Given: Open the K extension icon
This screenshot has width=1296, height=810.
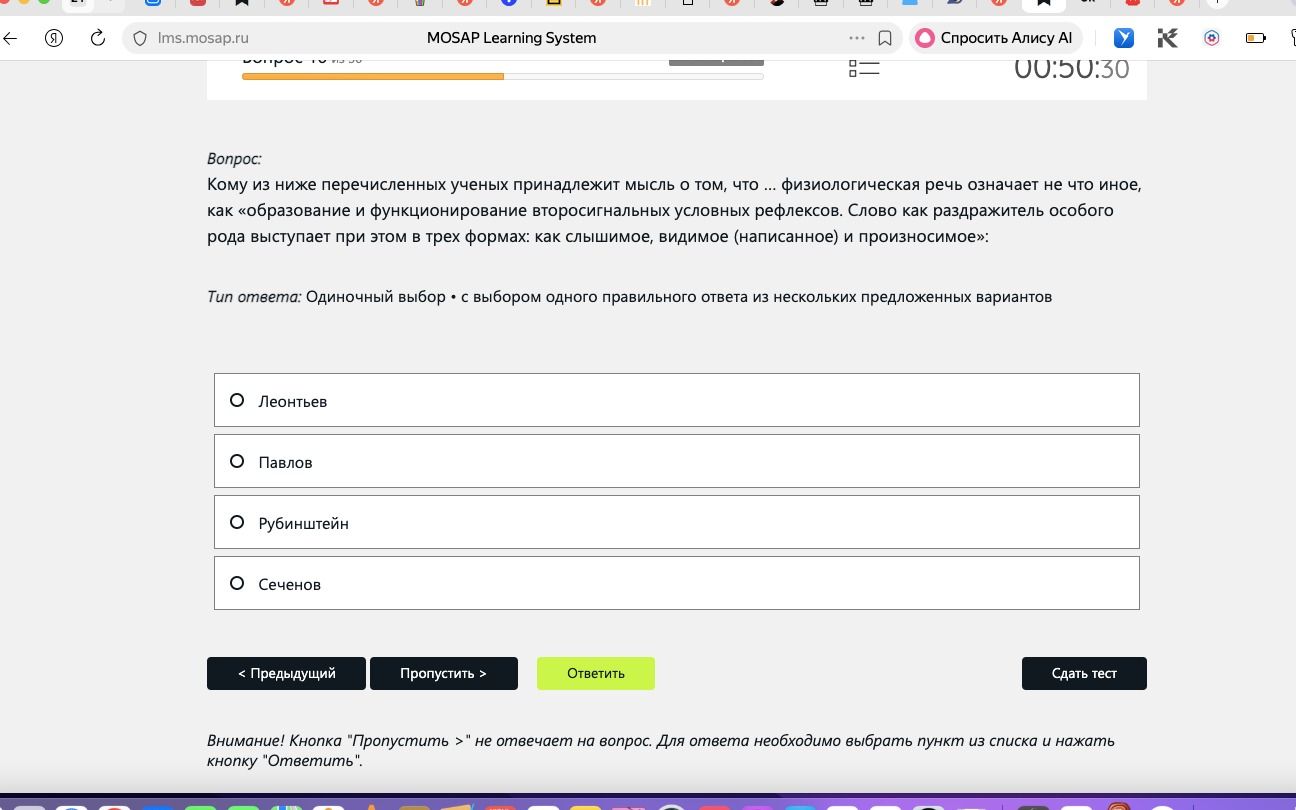Looking at the screenshot, I should (x=1167, y=38).
